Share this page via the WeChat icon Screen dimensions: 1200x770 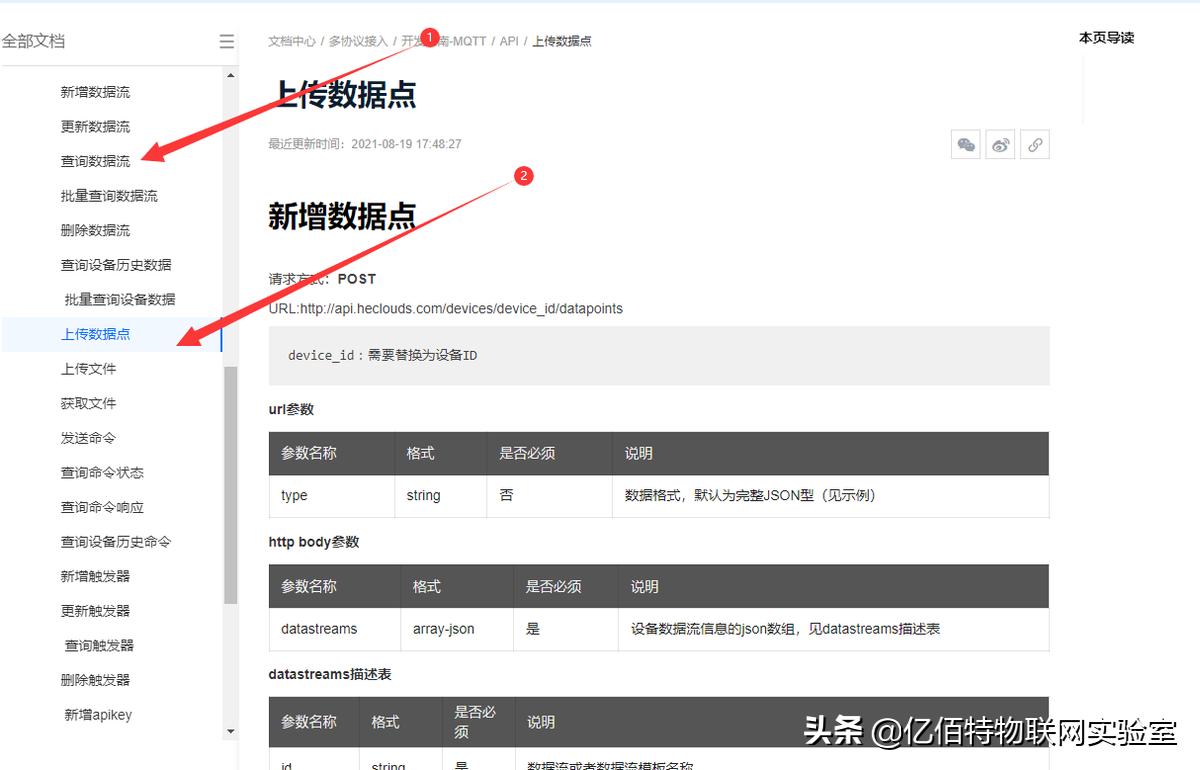(x=965, y=144)
